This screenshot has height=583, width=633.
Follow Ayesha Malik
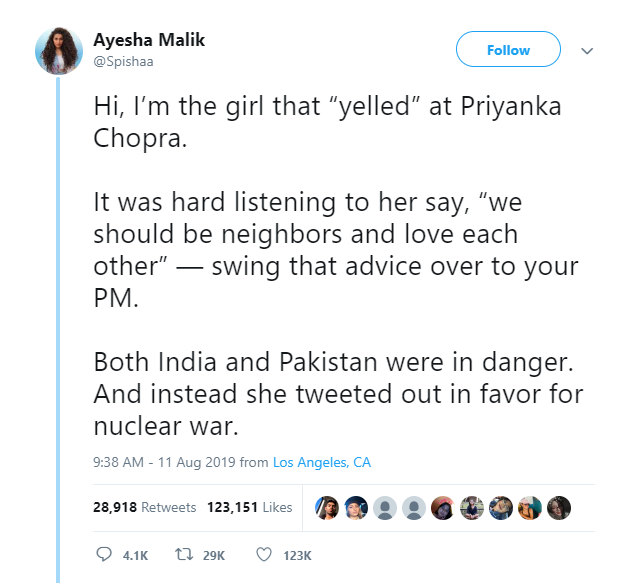coord(508,50)
